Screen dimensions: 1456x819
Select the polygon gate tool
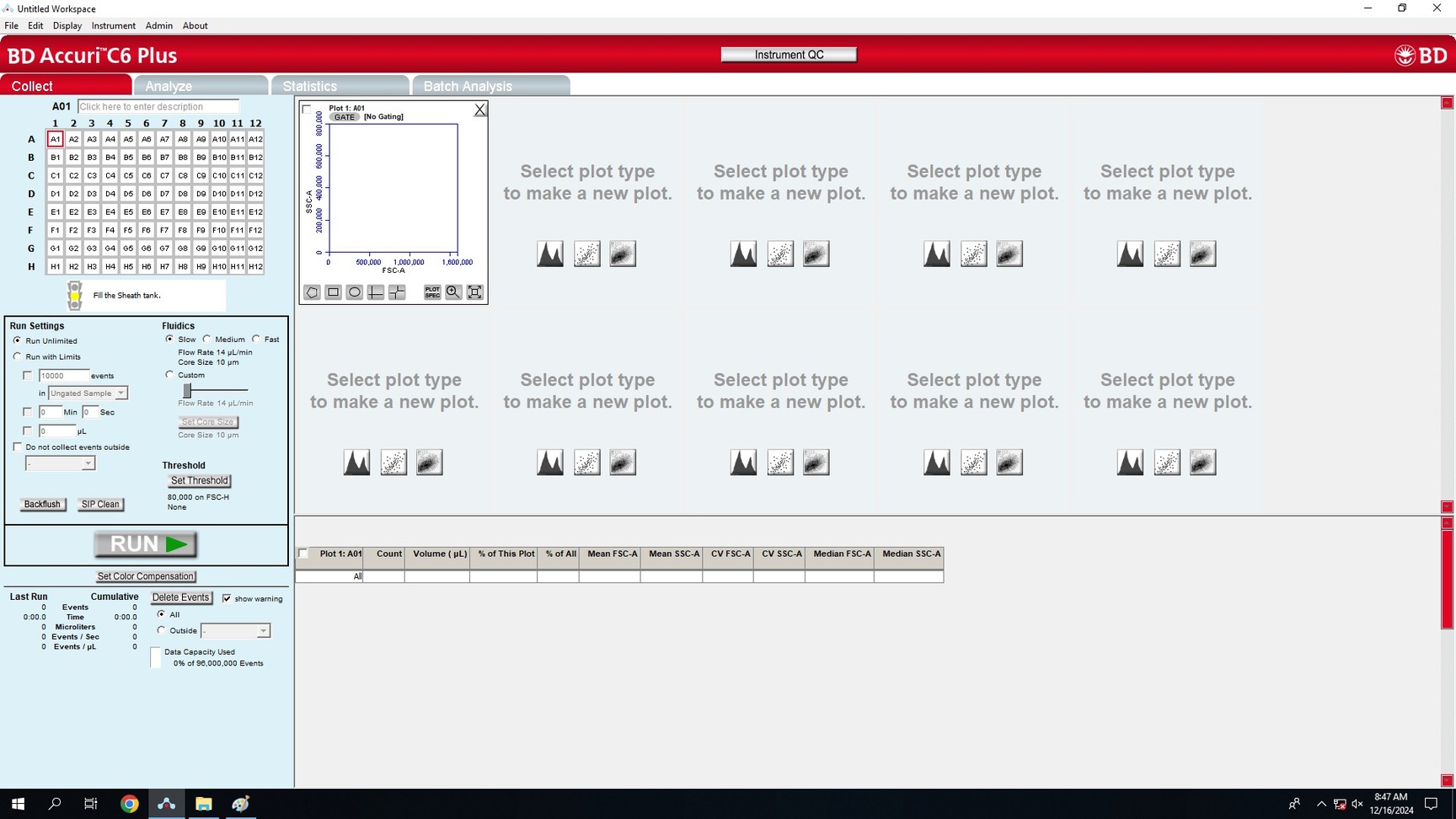pos(312,292)
